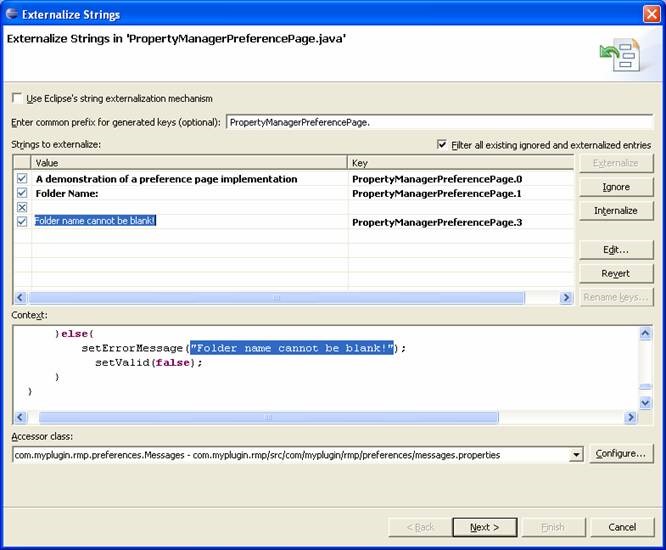This screenshot has width=666, height=550.
Task: Click the Configure... button
Action: tap(621, 454)
